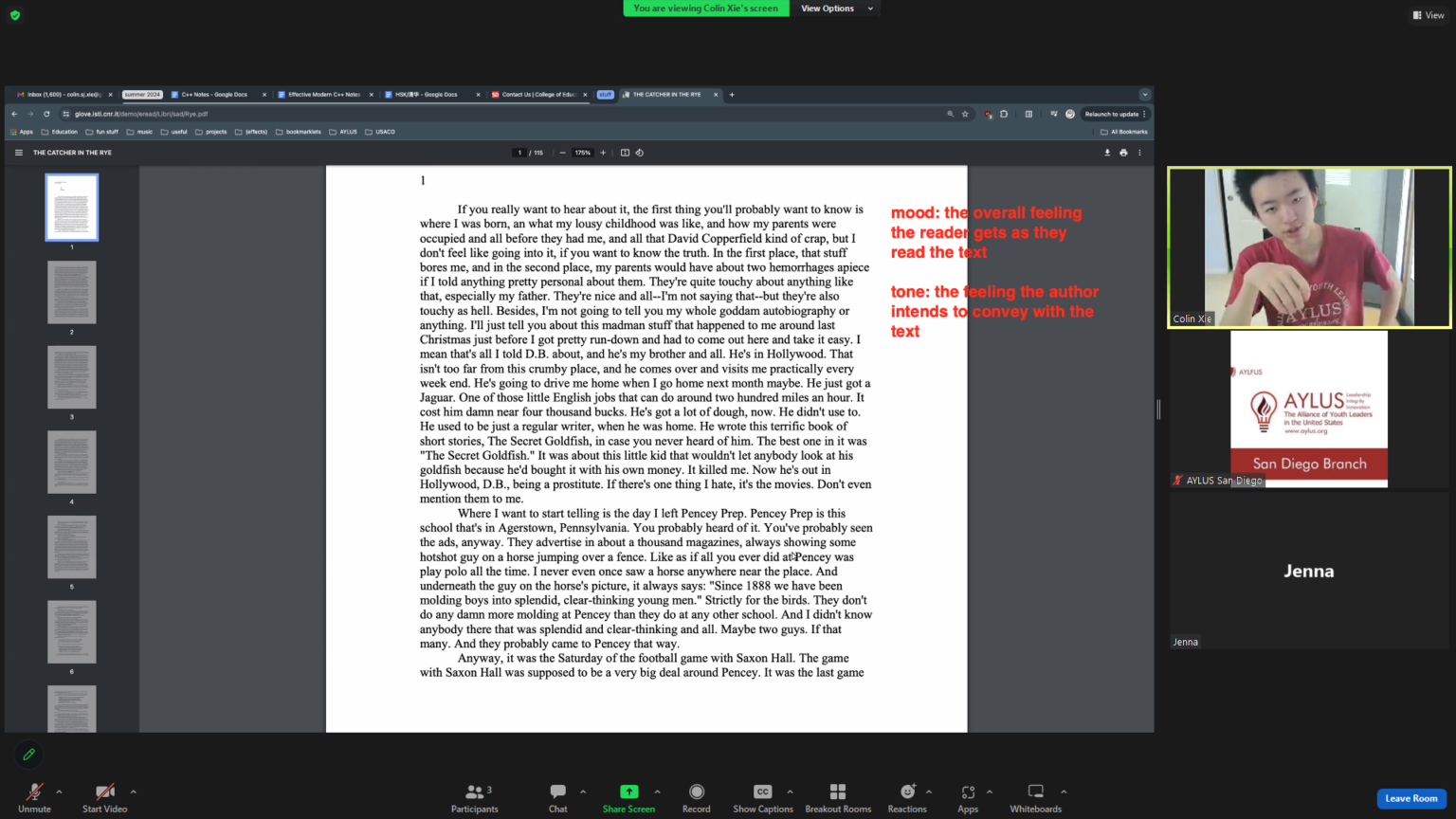The height and width of the screenshot is (819, 1456).
Task: Expand Apps options arrow
Action: [990, 792]
